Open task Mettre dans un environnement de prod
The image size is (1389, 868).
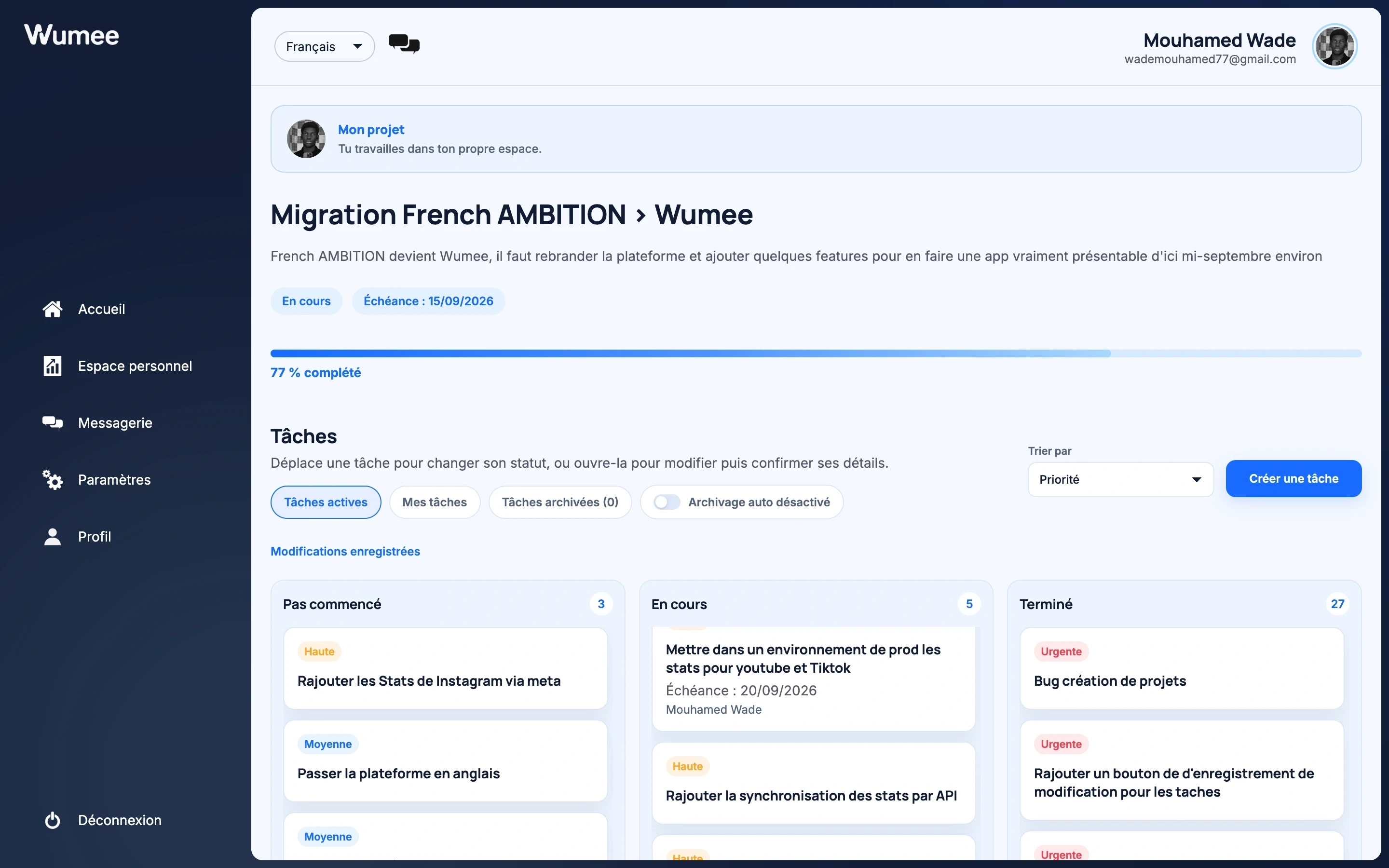pos(813,678)
